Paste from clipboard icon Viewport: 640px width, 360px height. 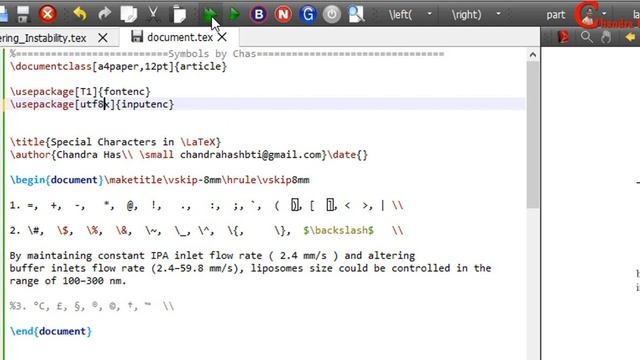[x=178, y=14]
